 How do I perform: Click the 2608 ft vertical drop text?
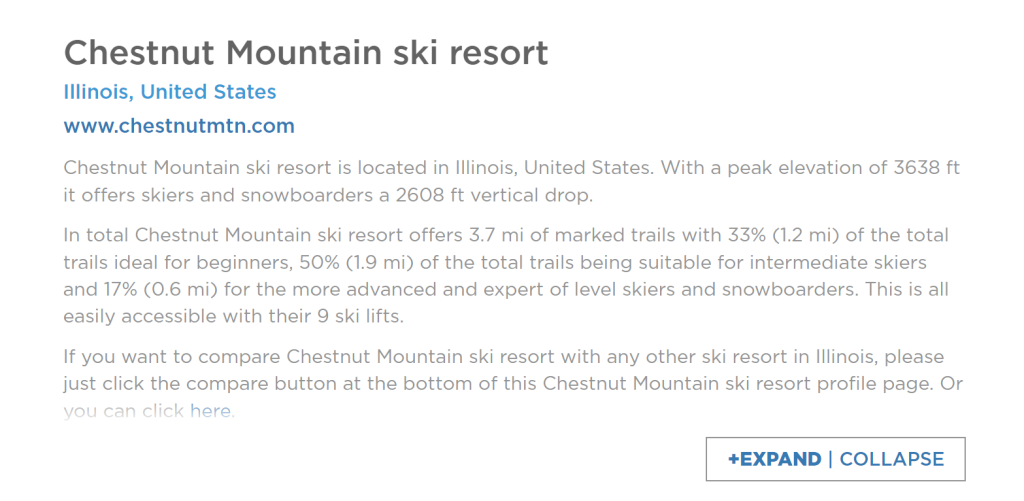pos(429,196)
